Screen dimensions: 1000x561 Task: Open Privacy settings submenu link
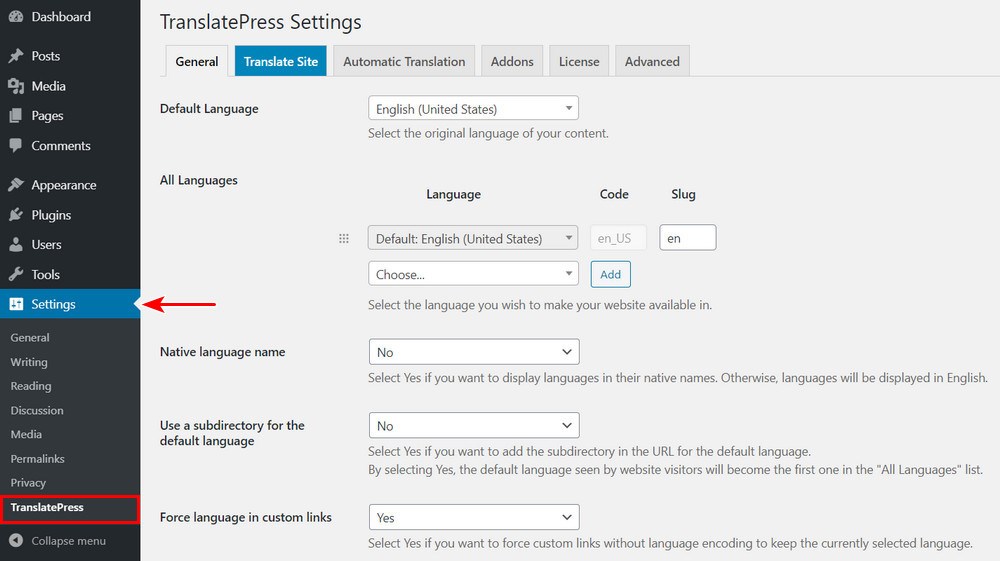click(x=28, y=483)
